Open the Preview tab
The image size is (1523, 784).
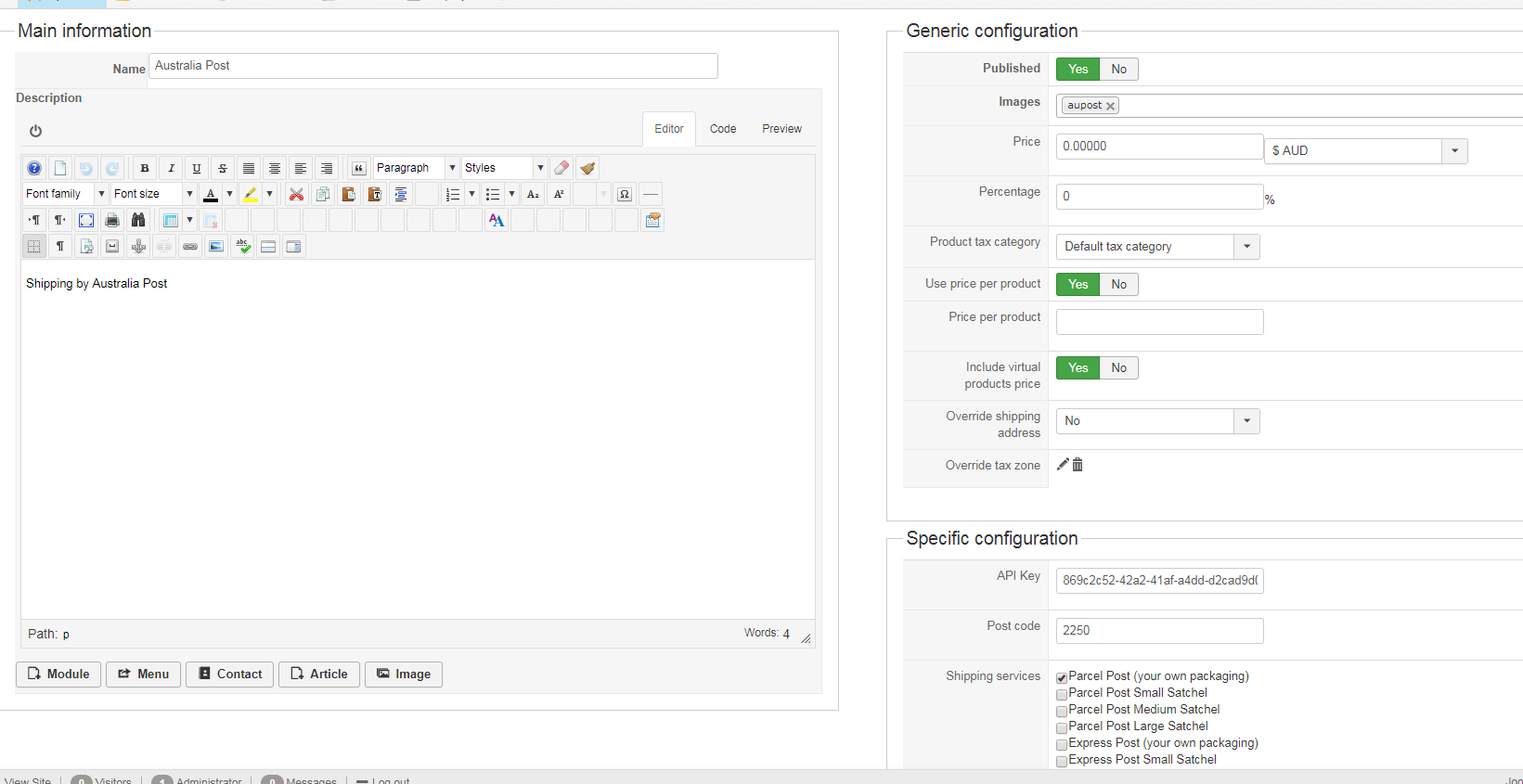[781, 129]
